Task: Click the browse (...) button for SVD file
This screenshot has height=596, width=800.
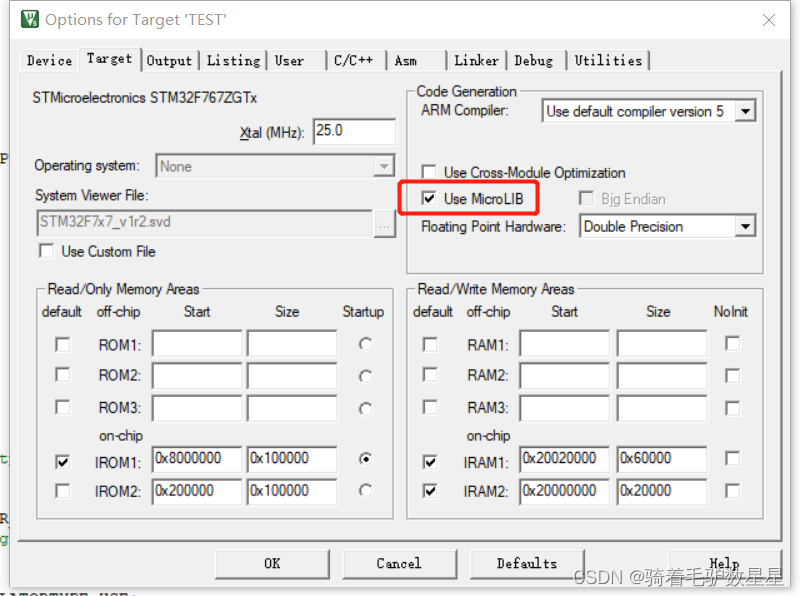Action: tap(385, 223)
